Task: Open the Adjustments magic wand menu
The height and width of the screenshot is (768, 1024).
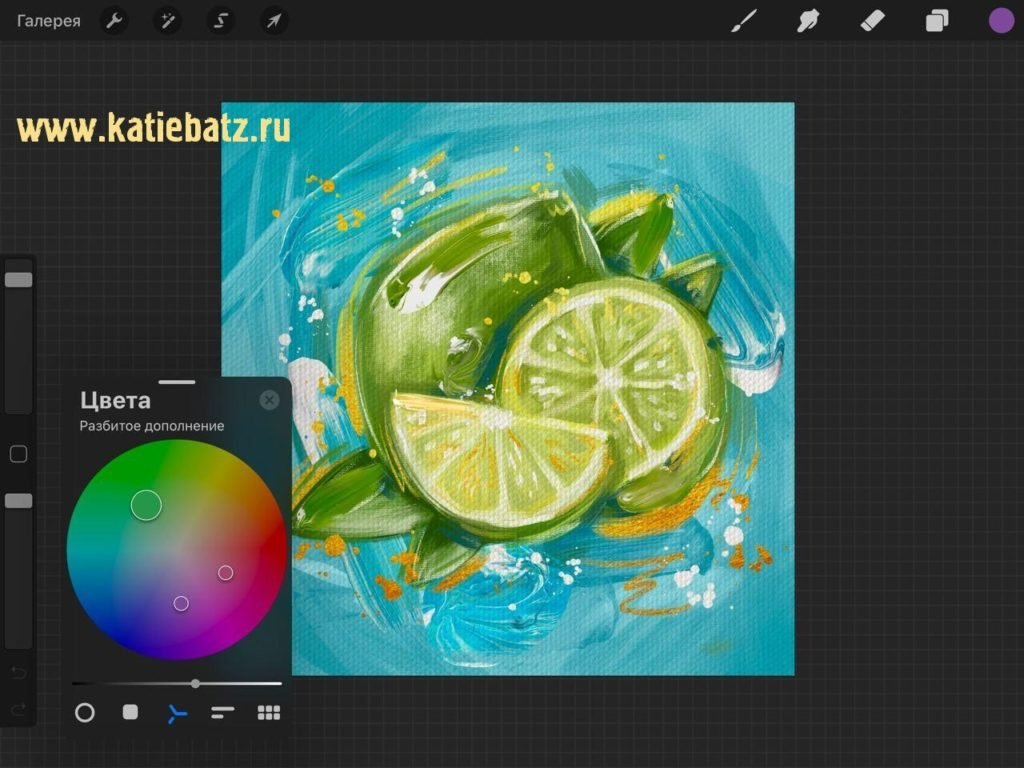Action: click(167, 21)
